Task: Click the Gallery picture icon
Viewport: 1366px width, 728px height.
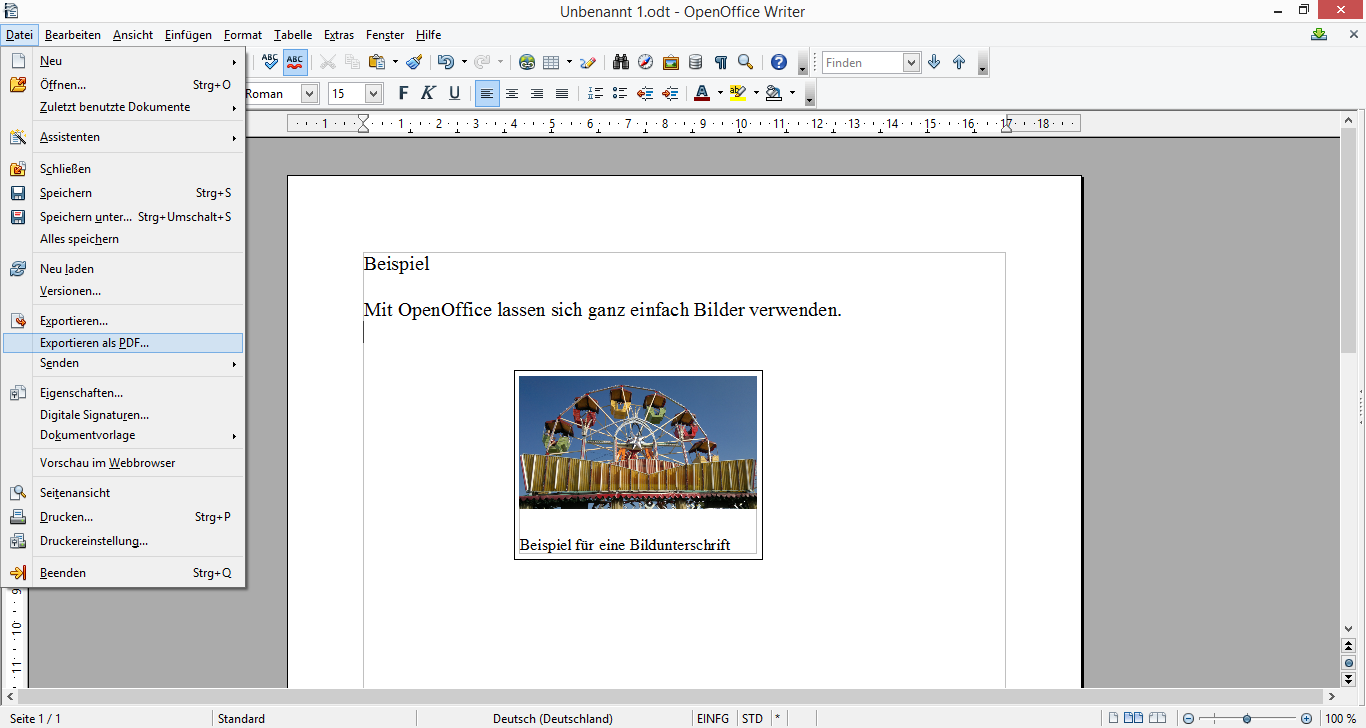Action: click(671, 62)
